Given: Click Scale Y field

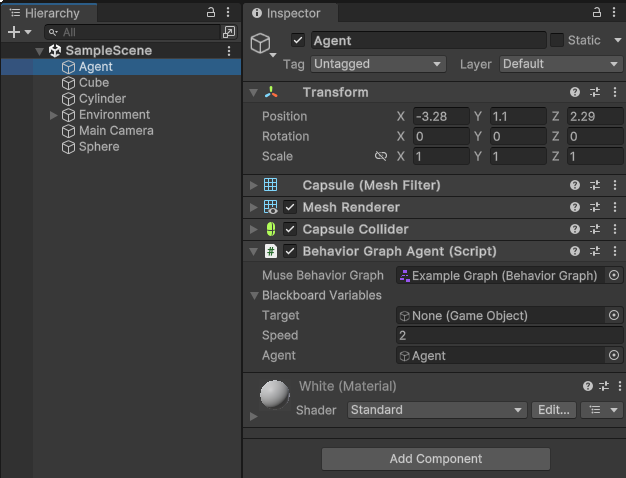Looking at the screenshot, I should click(518, 156).
